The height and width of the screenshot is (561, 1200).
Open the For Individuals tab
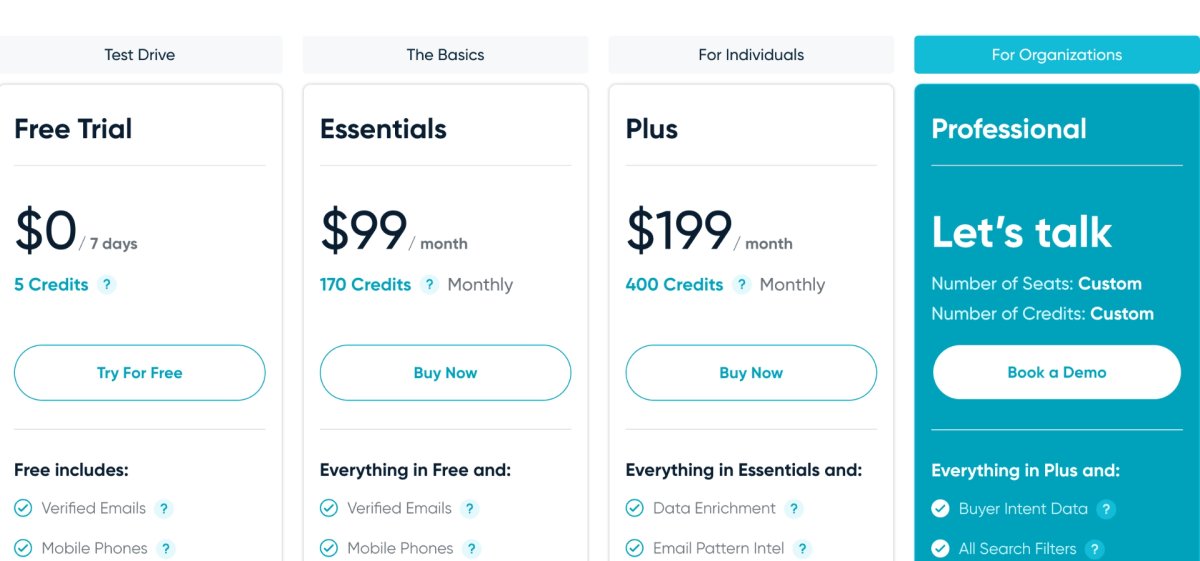[751, 55]
